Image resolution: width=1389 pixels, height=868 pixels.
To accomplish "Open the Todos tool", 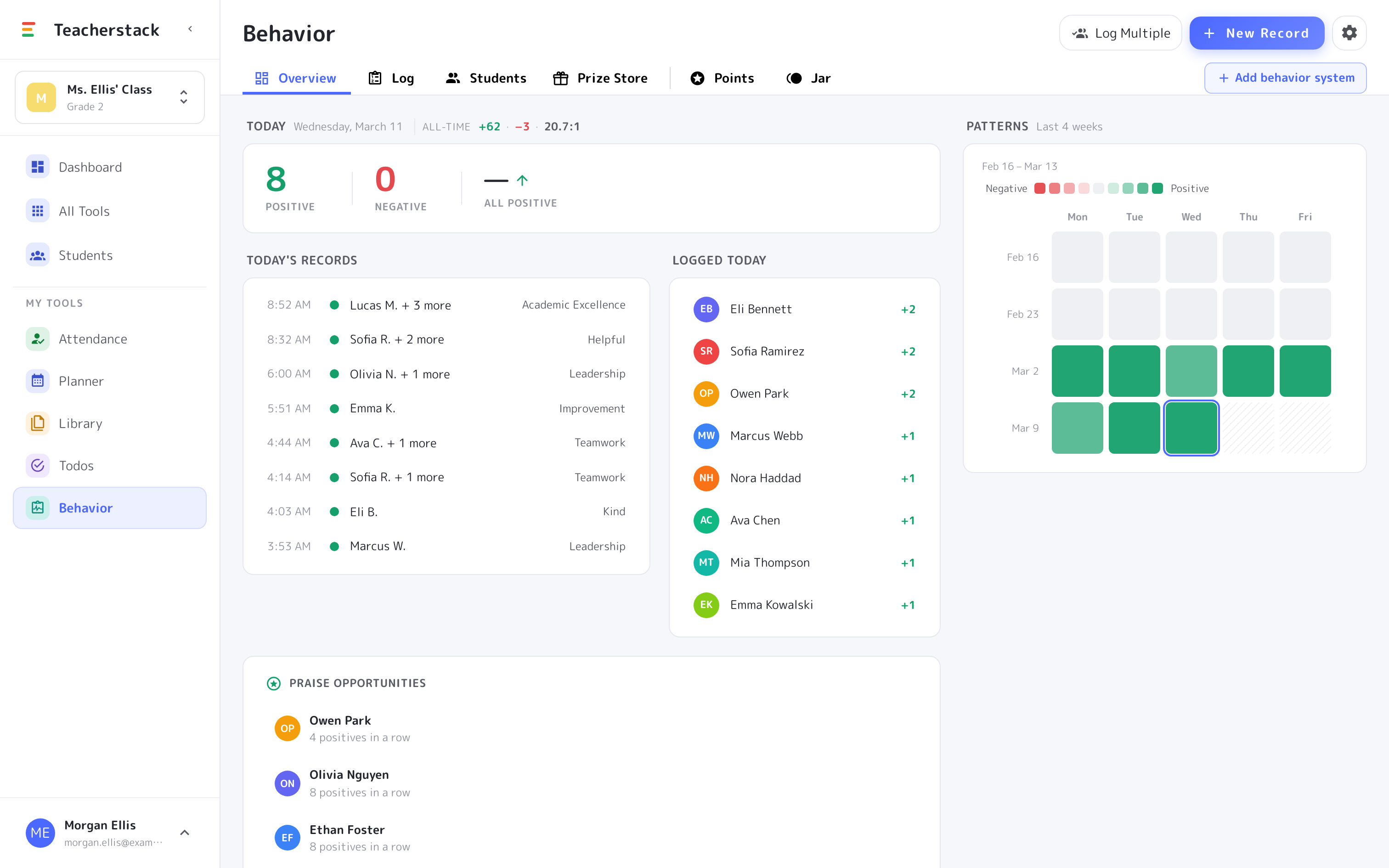I will 110,466.
